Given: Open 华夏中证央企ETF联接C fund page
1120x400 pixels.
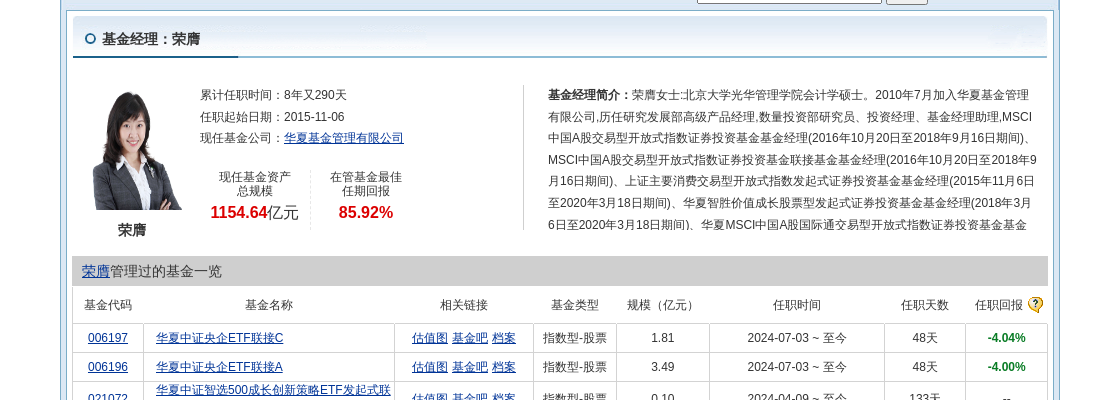Looking at the screenshot, I should [x=219, y=338].
